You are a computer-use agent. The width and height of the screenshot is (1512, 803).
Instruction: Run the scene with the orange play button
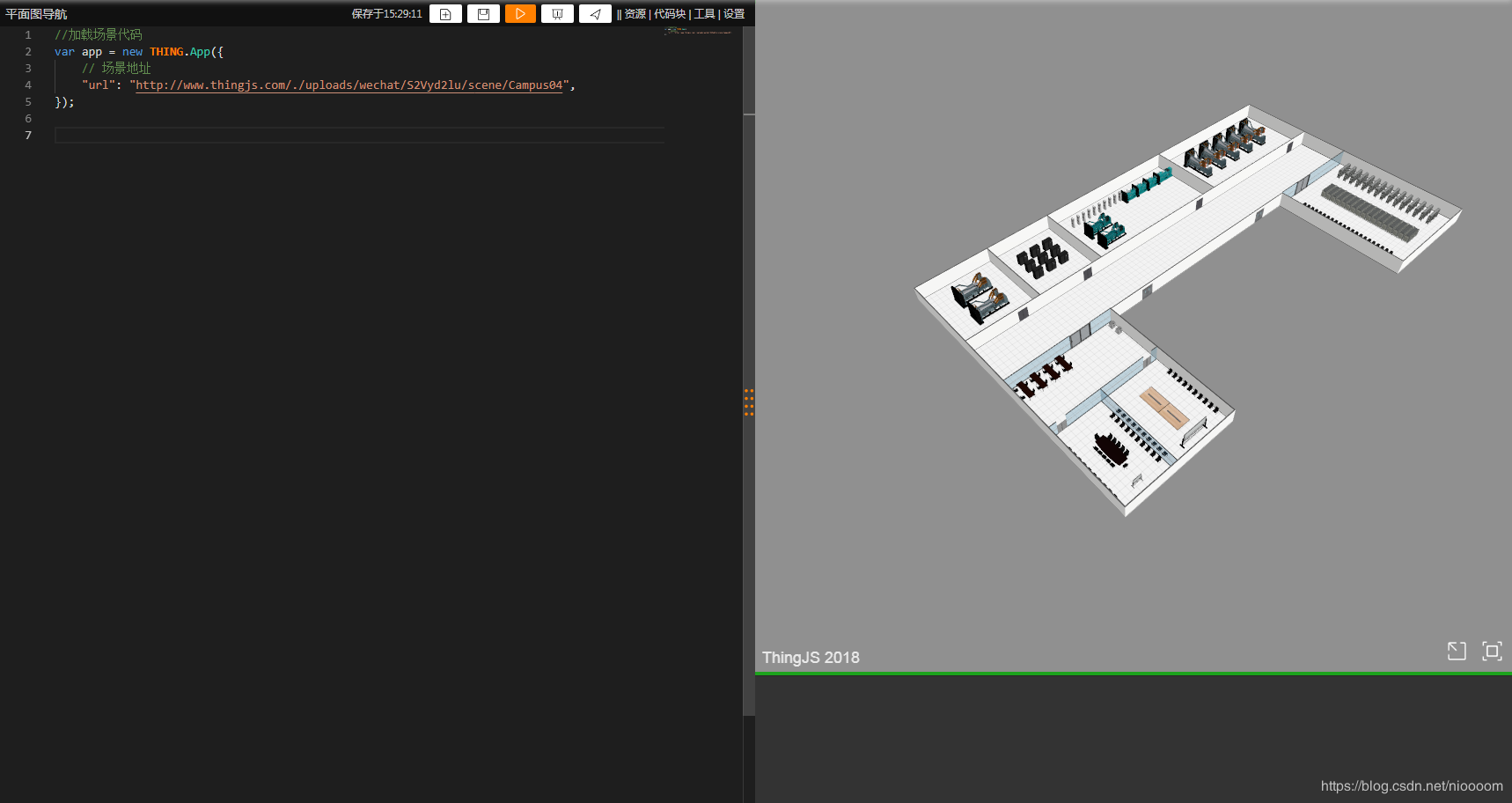point(520,13)
